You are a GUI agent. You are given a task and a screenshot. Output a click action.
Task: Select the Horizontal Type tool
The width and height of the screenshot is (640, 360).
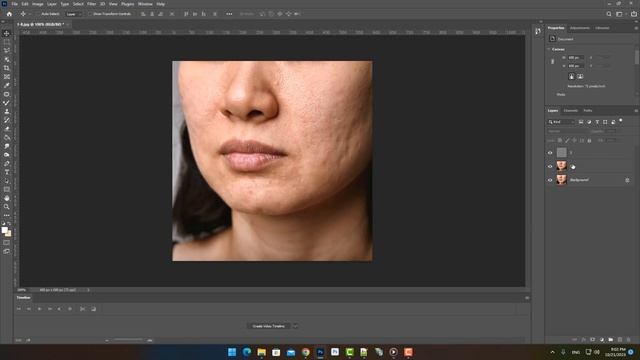pyautogui.click(x=7, y=172)
